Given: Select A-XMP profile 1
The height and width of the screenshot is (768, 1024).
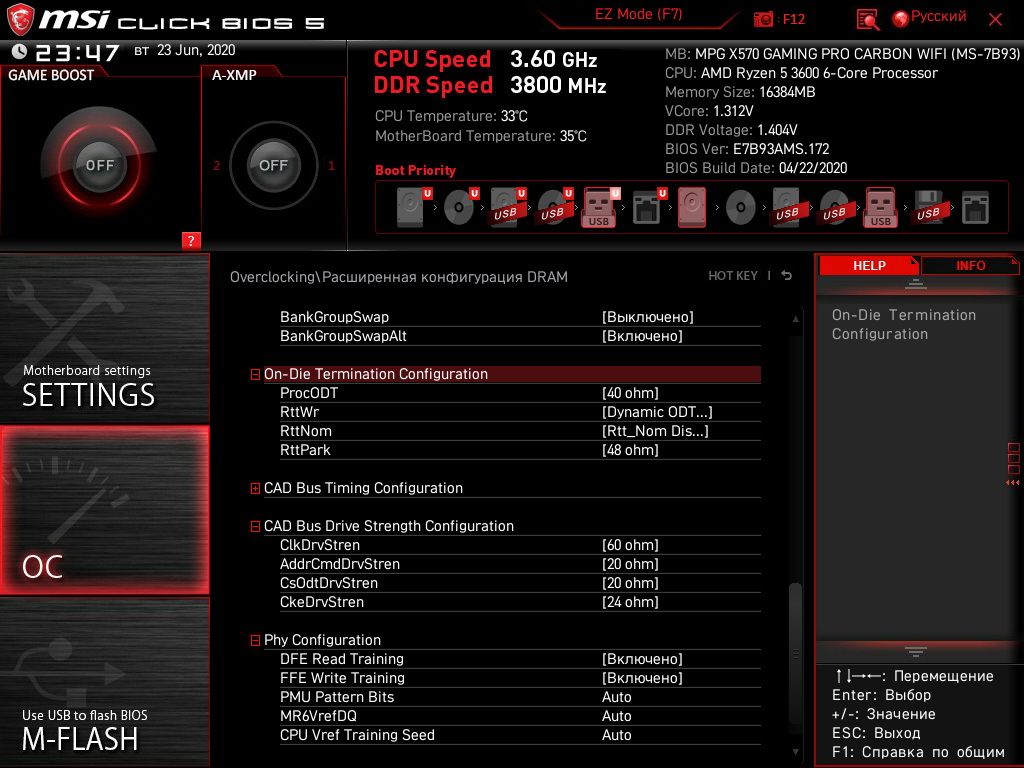Looking at the screenshot, I should coord(331,165).
